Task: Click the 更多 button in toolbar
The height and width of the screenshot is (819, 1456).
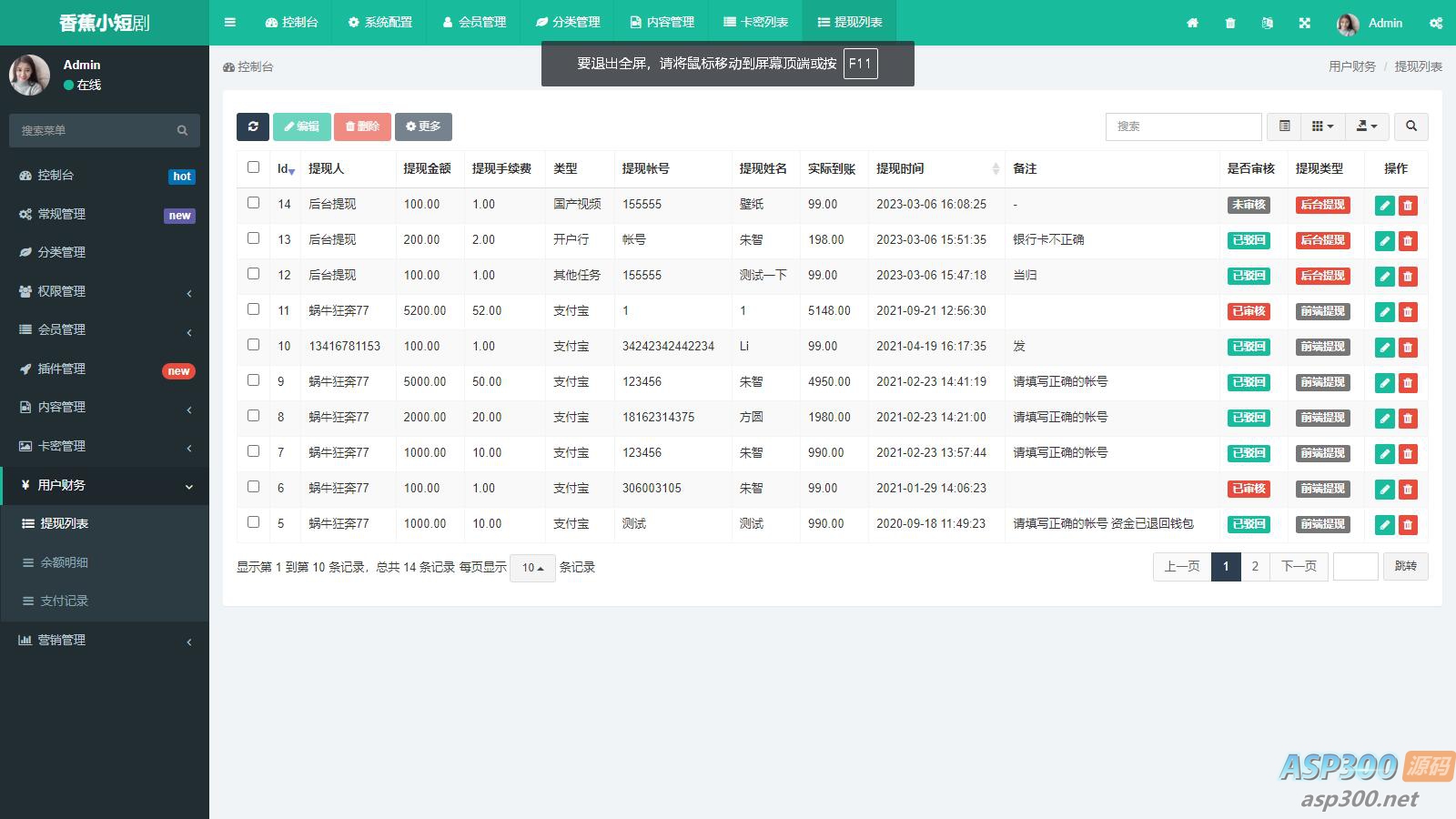Action: 423,126
